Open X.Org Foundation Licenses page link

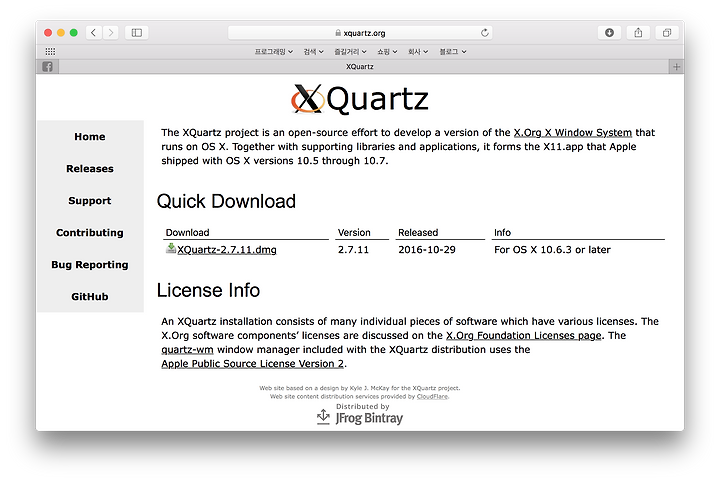click(523, 336)
